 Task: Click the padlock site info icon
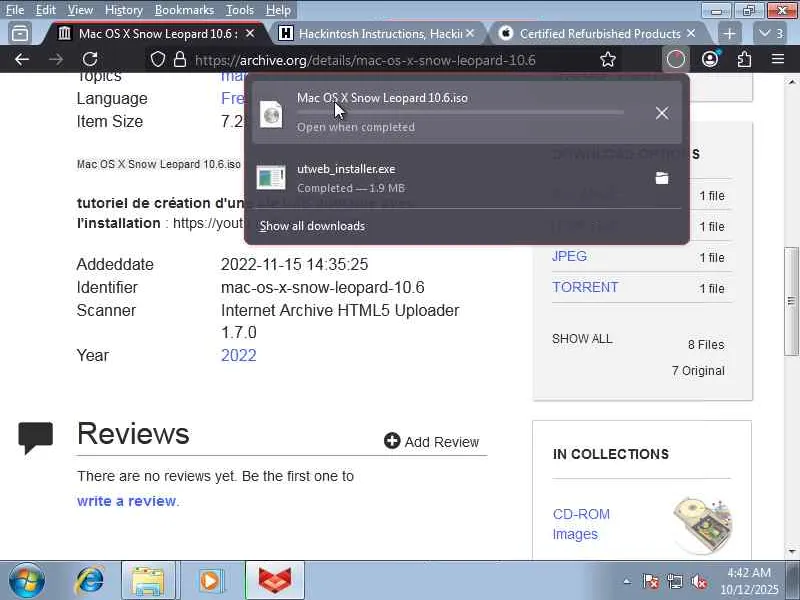tap(180, 60)
